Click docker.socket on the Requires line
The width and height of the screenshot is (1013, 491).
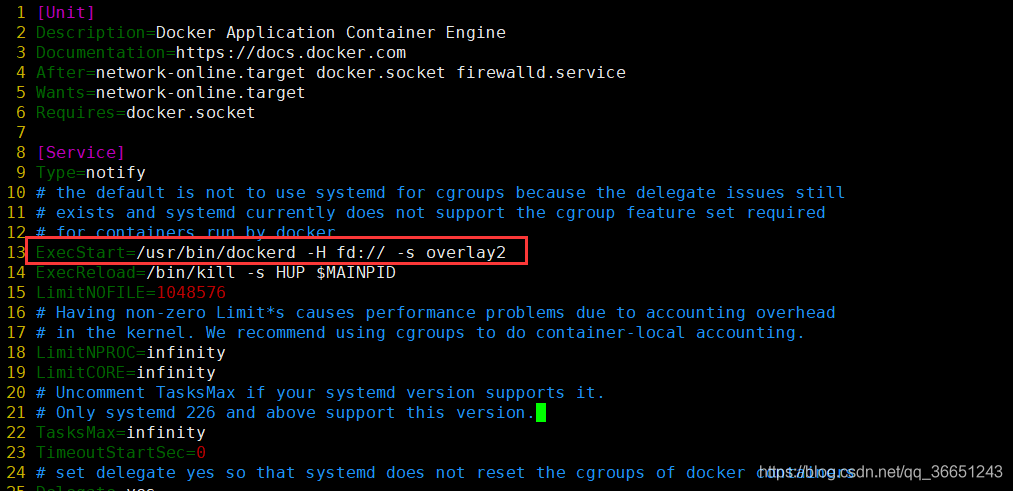pos(191,112)
